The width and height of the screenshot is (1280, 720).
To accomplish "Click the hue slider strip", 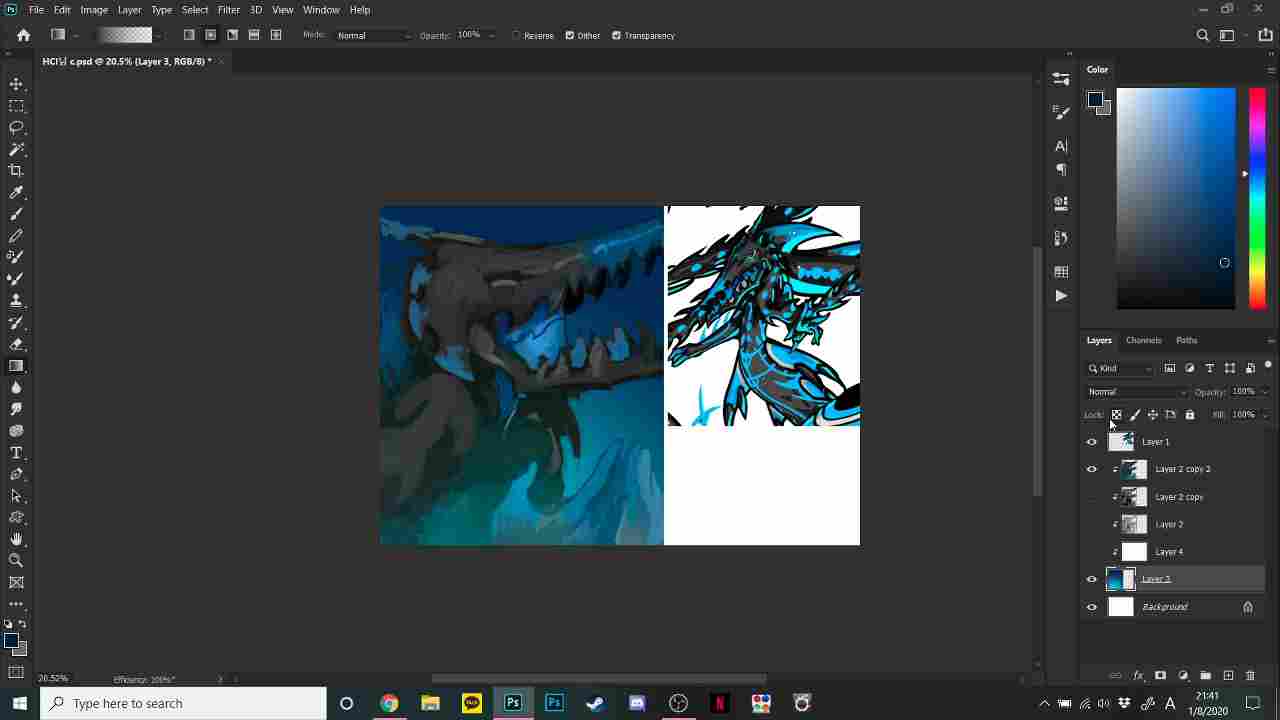I will 1257,198.
